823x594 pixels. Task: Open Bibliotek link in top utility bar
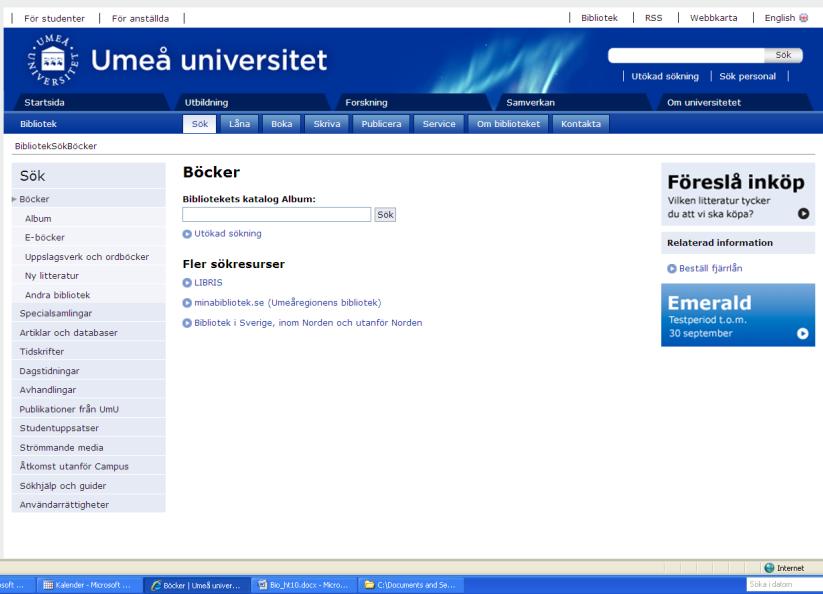point(599,18)
